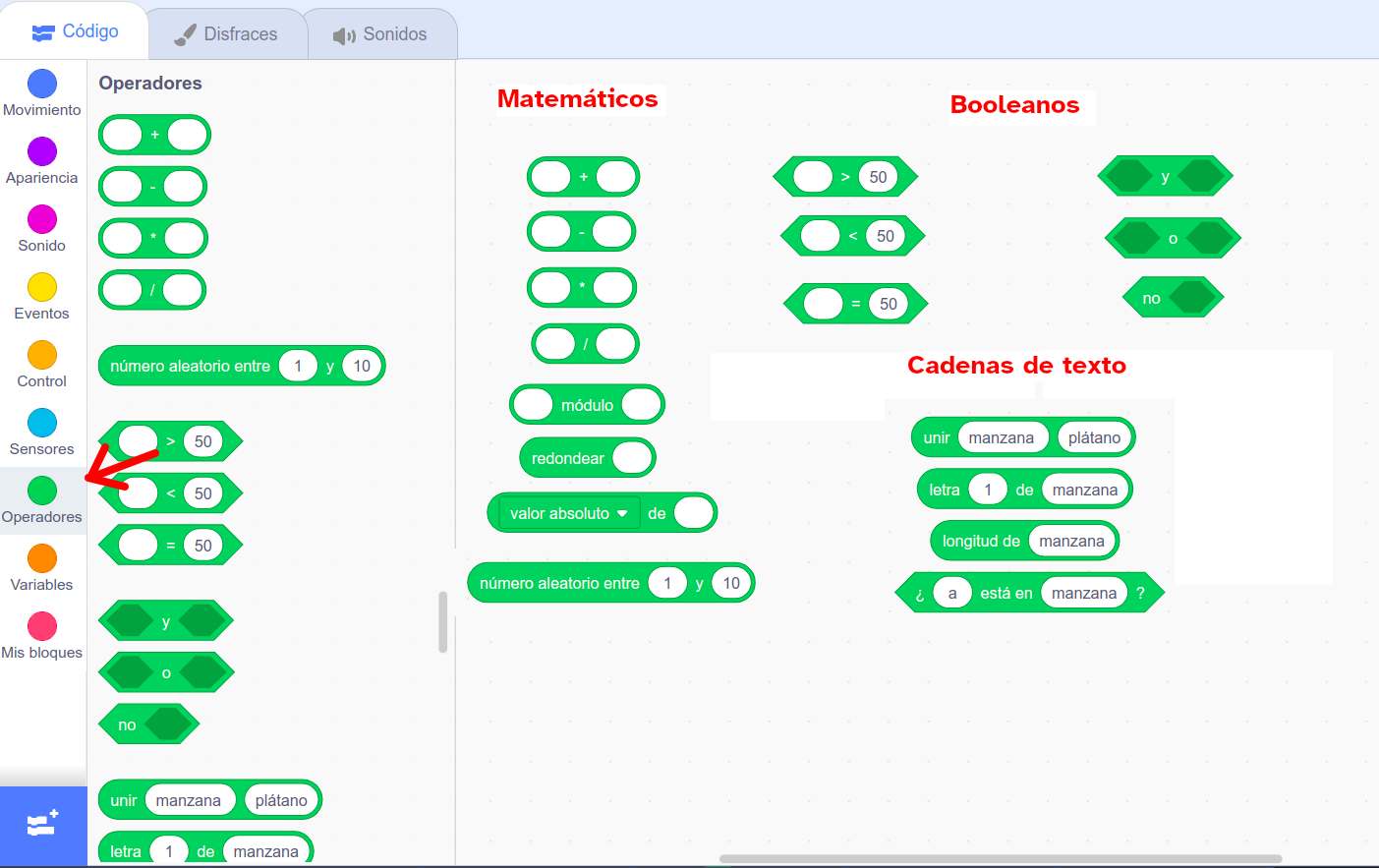The width and height of the screenshot is (1379, 868).
Task: Select the Control category icon
Action: point(41,355)
